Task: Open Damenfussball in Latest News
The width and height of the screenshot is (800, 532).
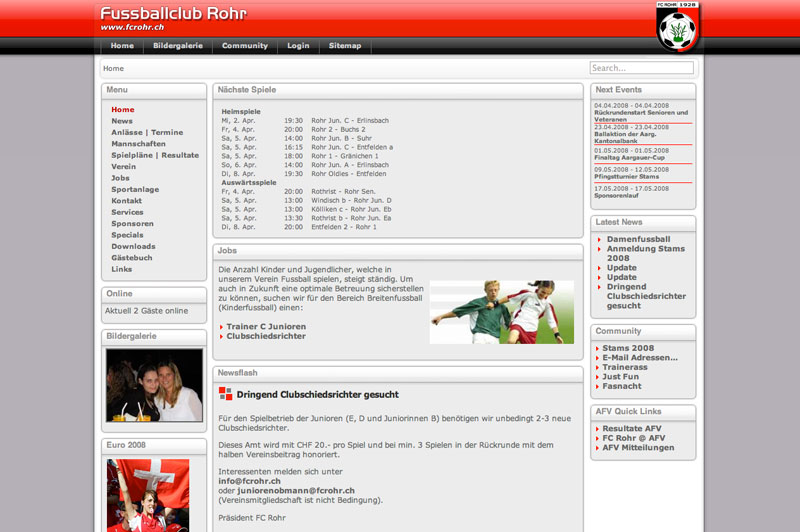Action: (x=638, y=239)
